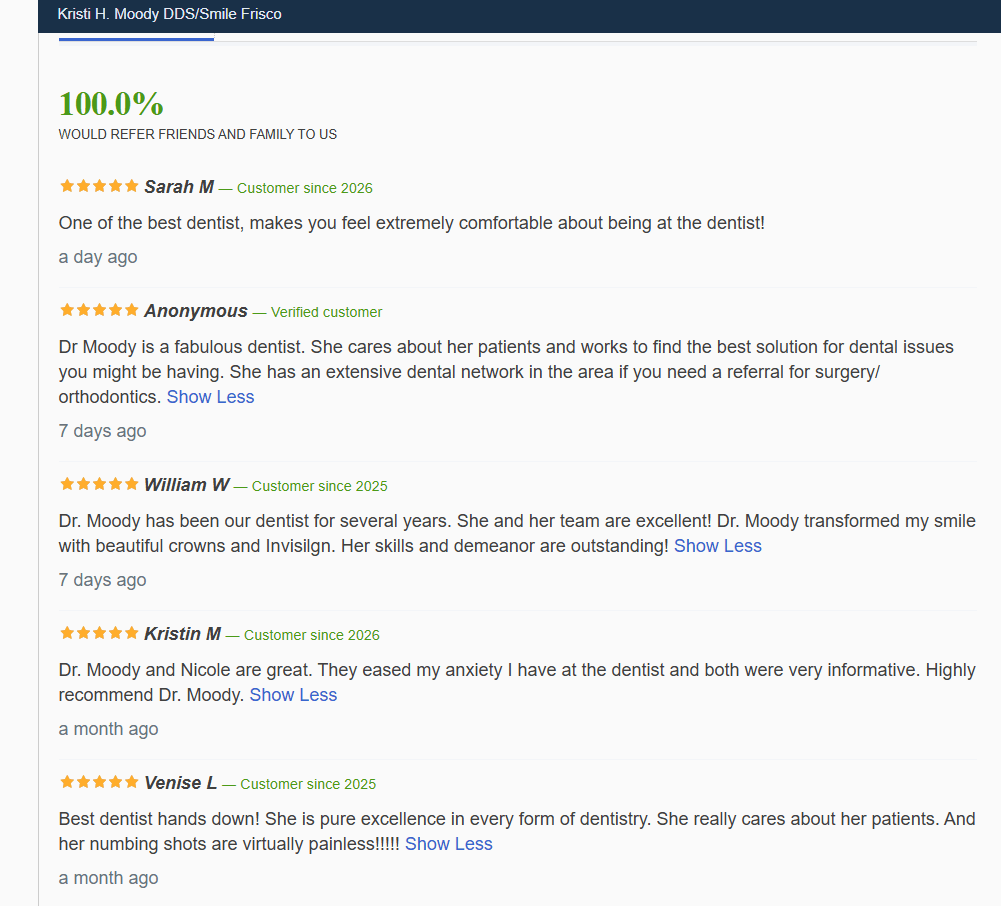
Task: Collapse Kristin M's review with Show Less
Action: pos(293,695)
